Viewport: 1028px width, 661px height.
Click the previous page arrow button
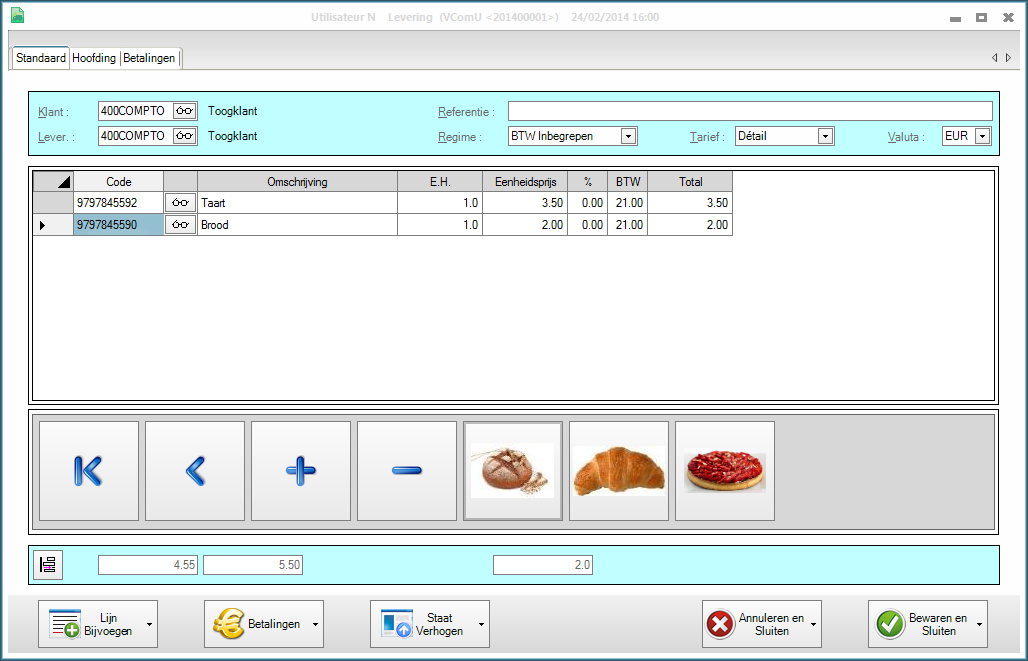195,471
